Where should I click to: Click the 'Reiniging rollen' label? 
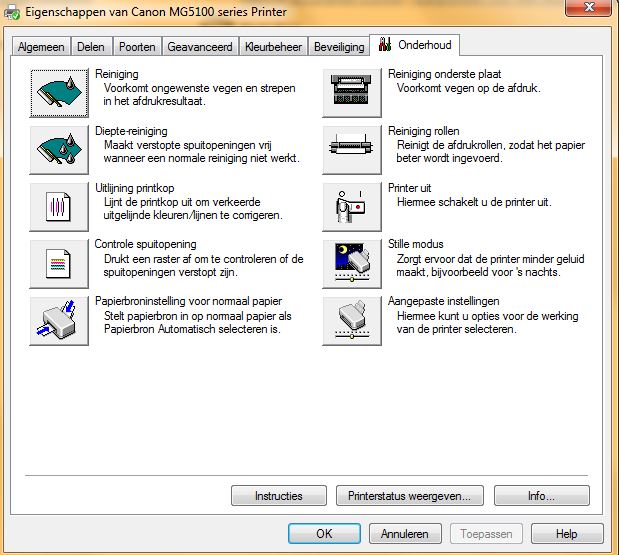pyautogui.click(x=424, y=131)
